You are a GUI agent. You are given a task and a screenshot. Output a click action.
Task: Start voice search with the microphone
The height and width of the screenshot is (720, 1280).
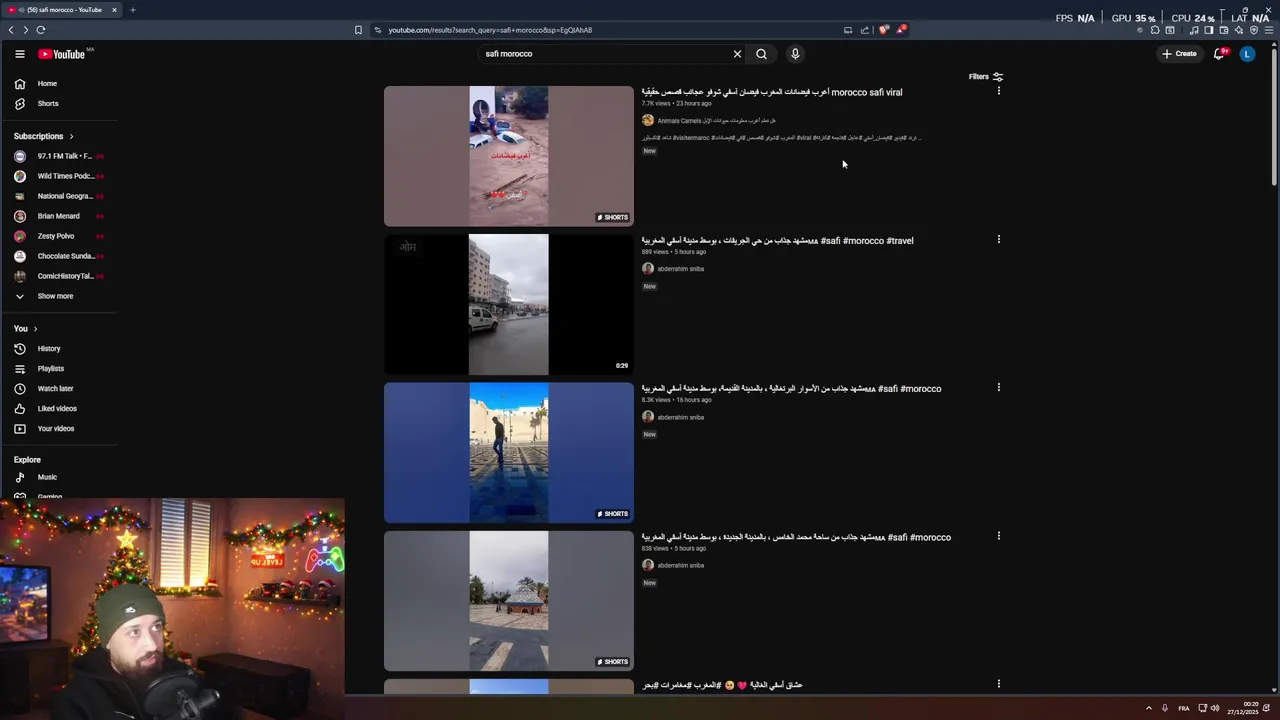(x=795, y=54)
